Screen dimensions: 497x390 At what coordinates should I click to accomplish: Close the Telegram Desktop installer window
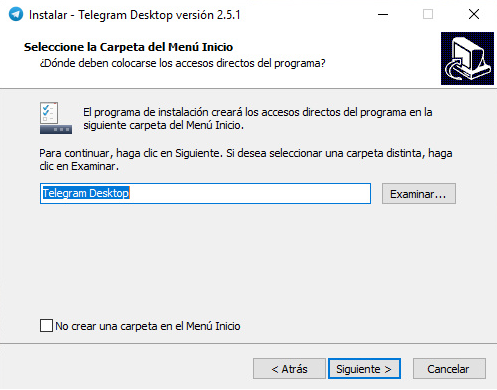click(x=474, y=14)
